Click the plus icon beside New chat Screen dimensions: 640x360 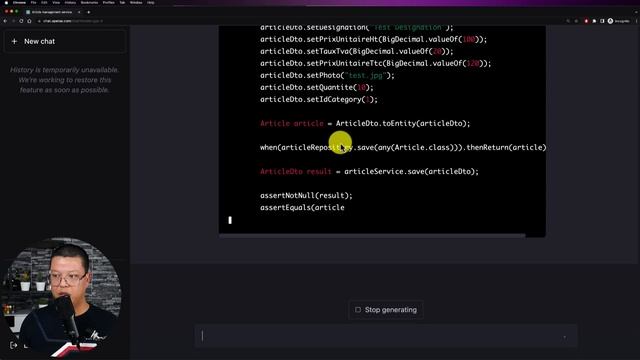point(14,41)
